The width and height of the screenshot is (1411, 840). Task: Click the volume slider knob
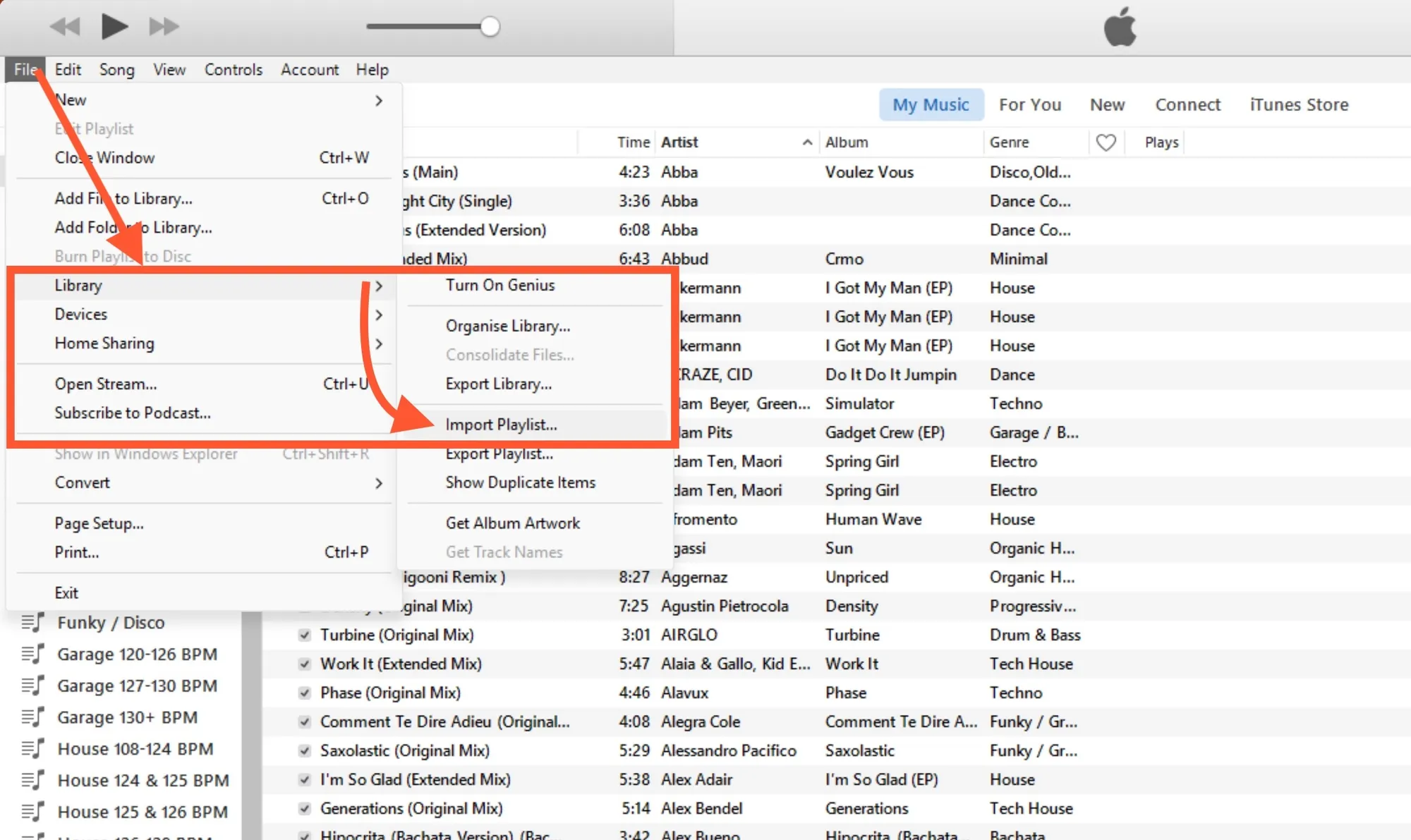490,27
